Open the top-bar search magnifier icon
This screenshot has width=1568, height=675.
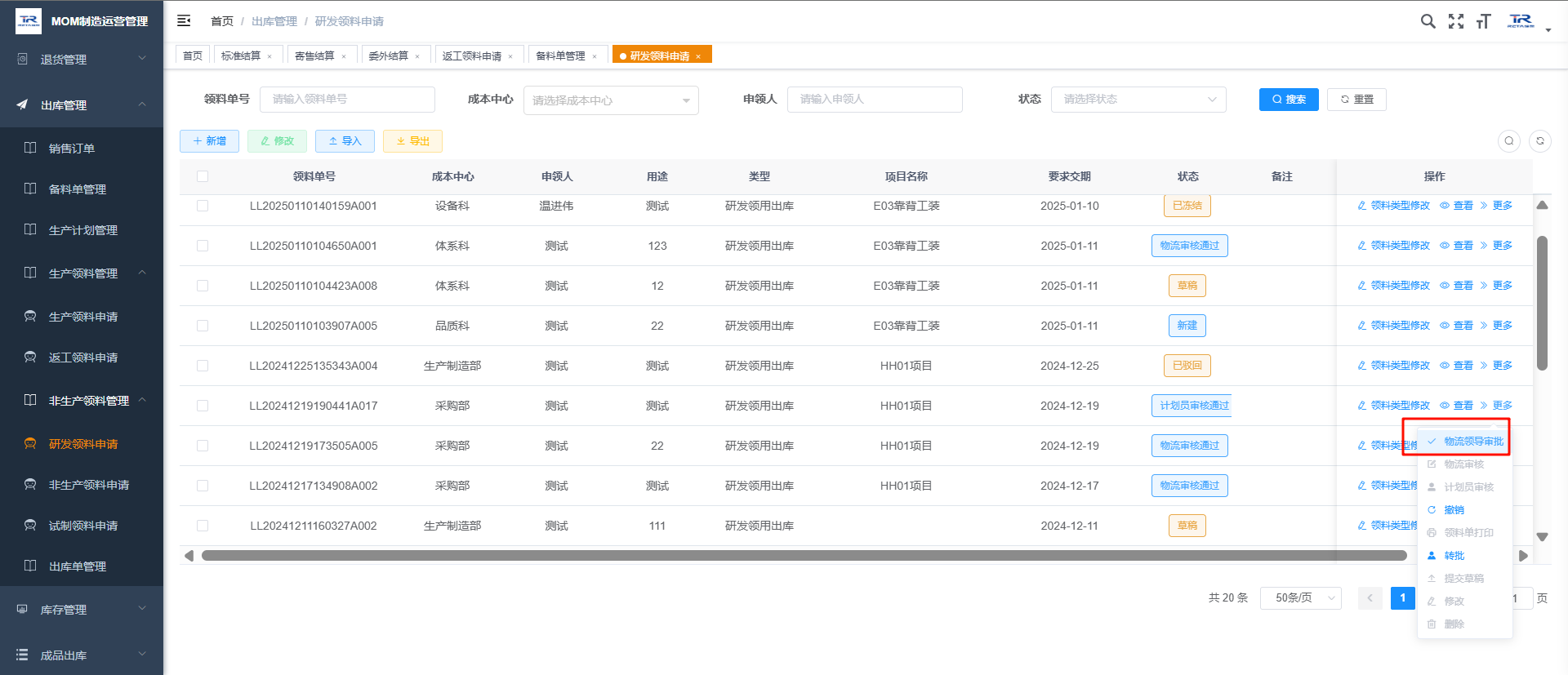[x=1428, y=21]
